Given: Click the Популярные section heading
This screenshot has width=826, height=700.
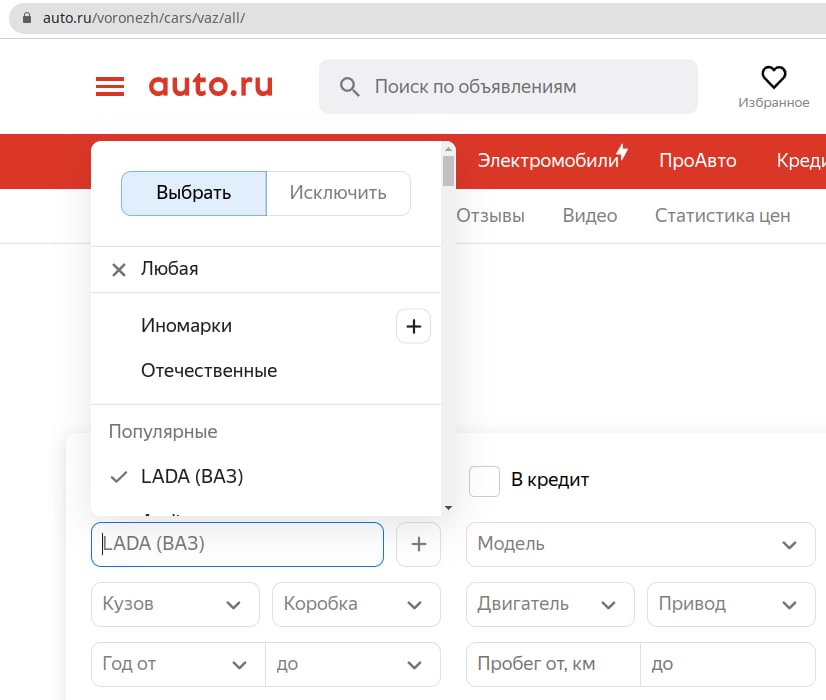Looking at the screenshot, I should [x=163, y=432].
